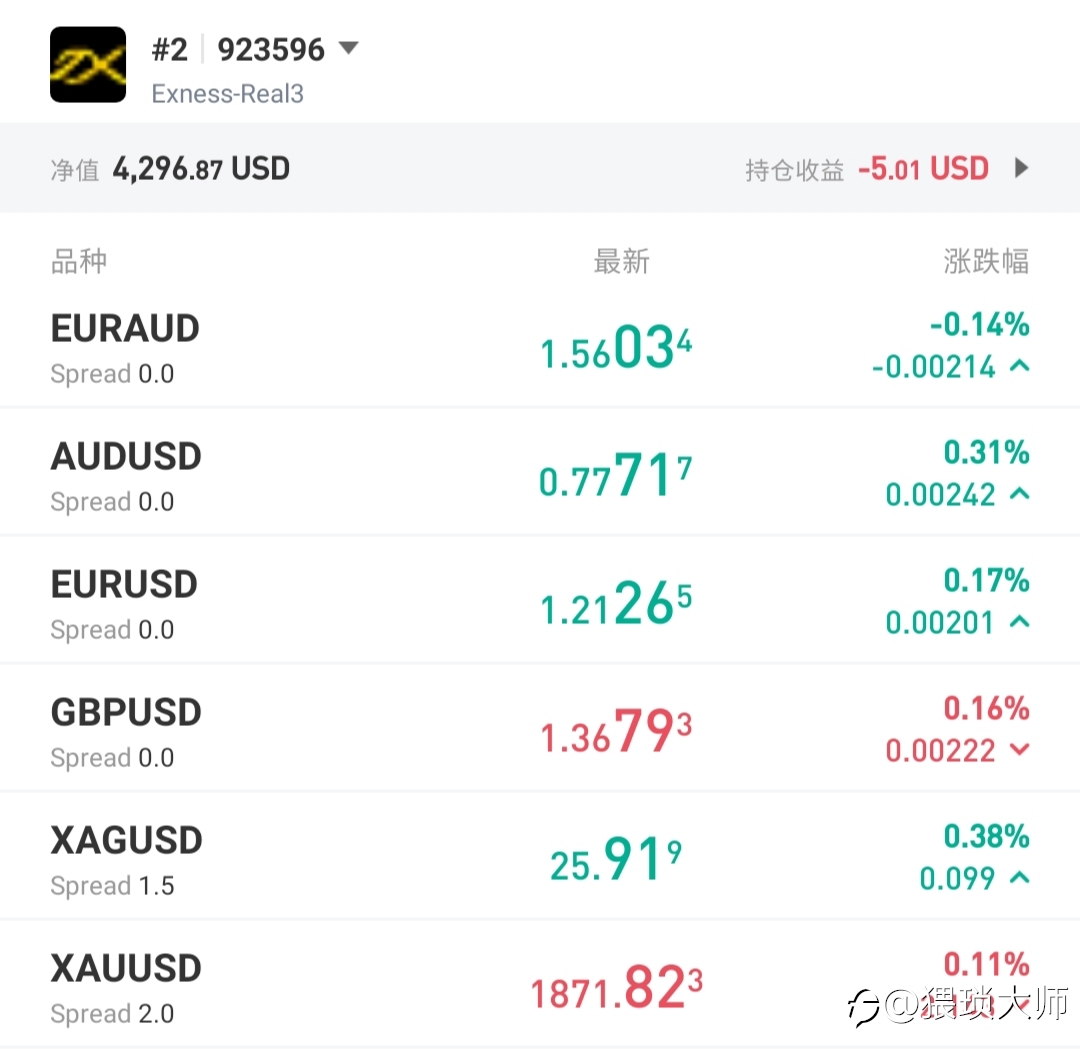Sort by 品种 column header

coord(78,262)
